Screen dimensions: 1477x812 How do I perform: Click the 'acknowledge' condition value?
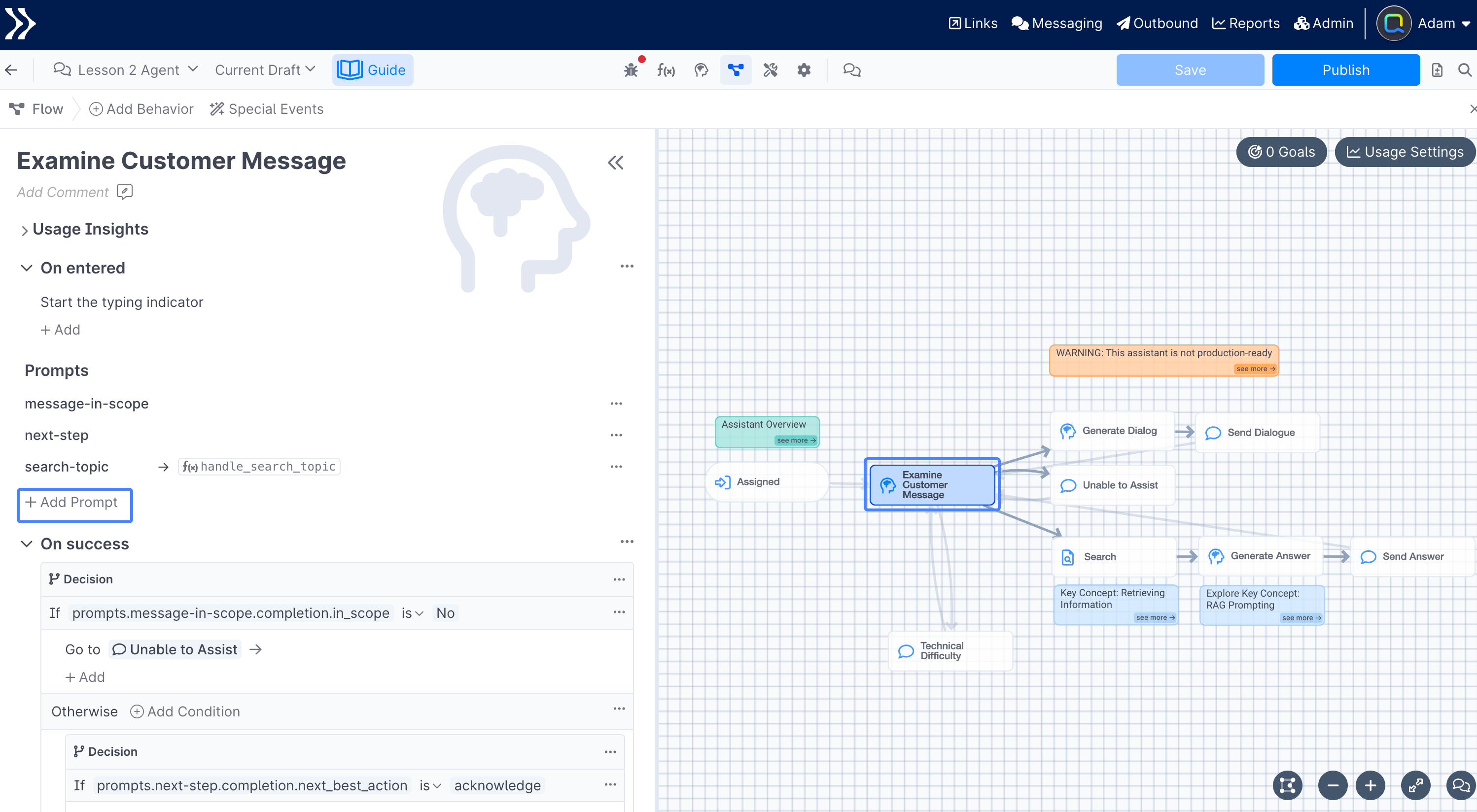tap(497, 786)
